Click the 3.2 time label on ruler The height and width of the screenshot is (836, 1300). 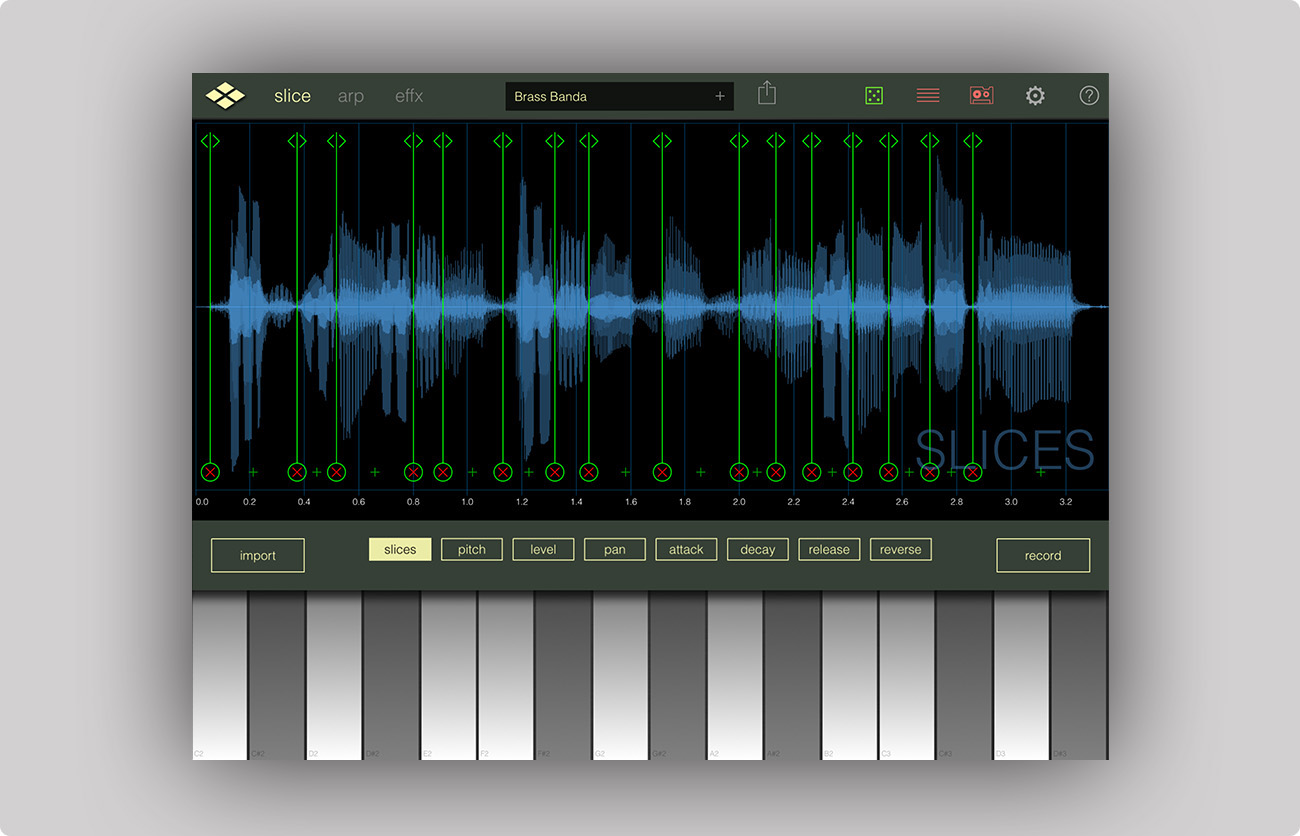tap(1065, 502)
